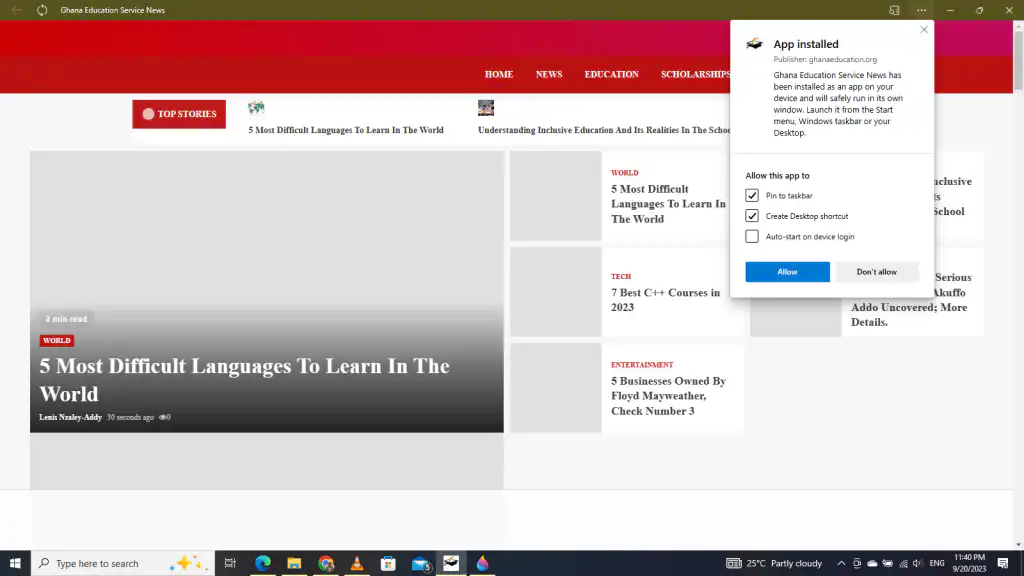Uncheck Create Desktop shortcut option
Screen dimensions: 1024x576
point(751,215)
